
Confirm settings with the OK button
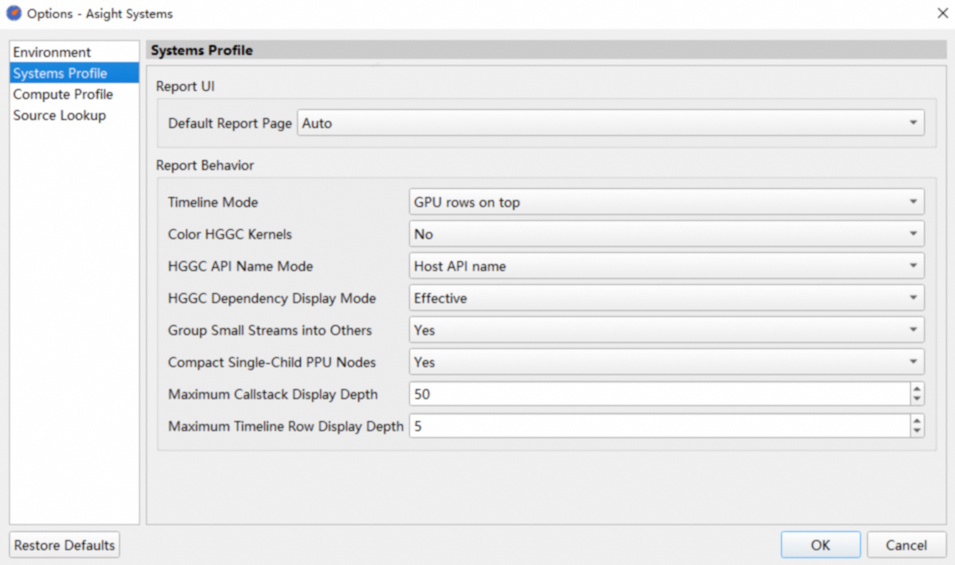(820, 545)
